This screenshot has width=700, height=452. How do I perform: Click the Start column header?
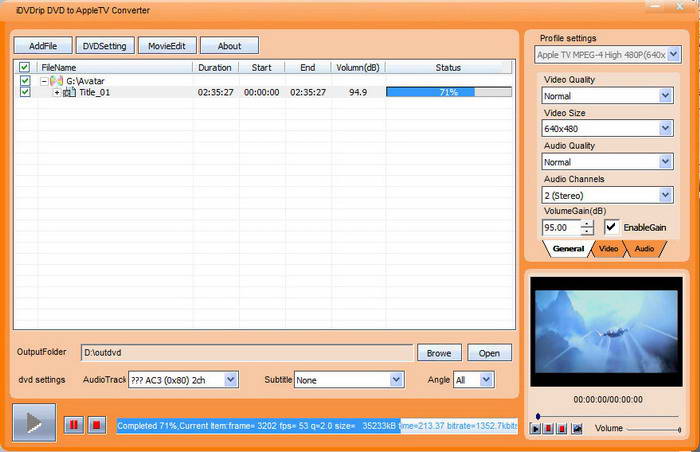262,67
